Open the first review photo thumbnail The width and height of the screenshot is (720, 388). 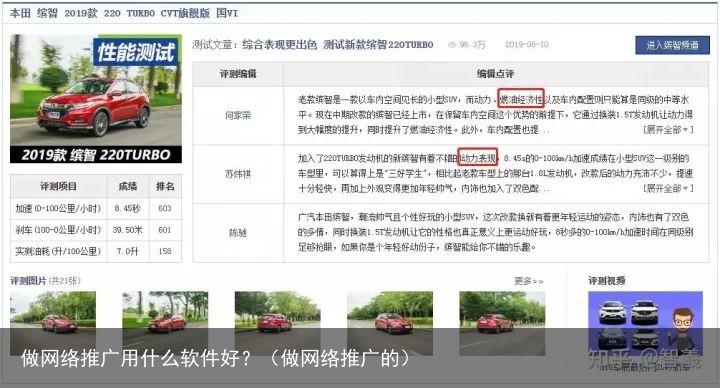tap(53, 323)
